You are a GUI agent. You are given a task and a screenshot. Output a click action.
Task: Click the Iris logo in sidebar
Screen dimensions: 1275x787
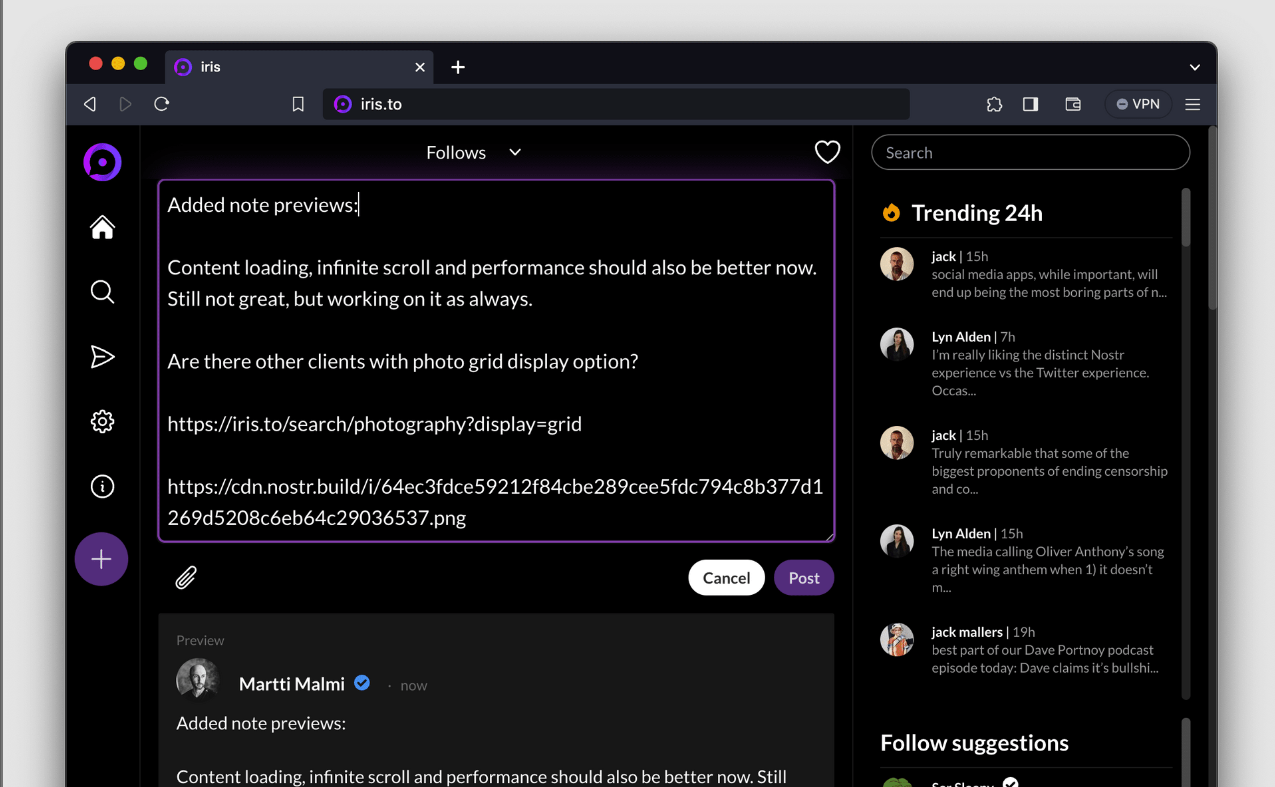click(x=102, y=163)
